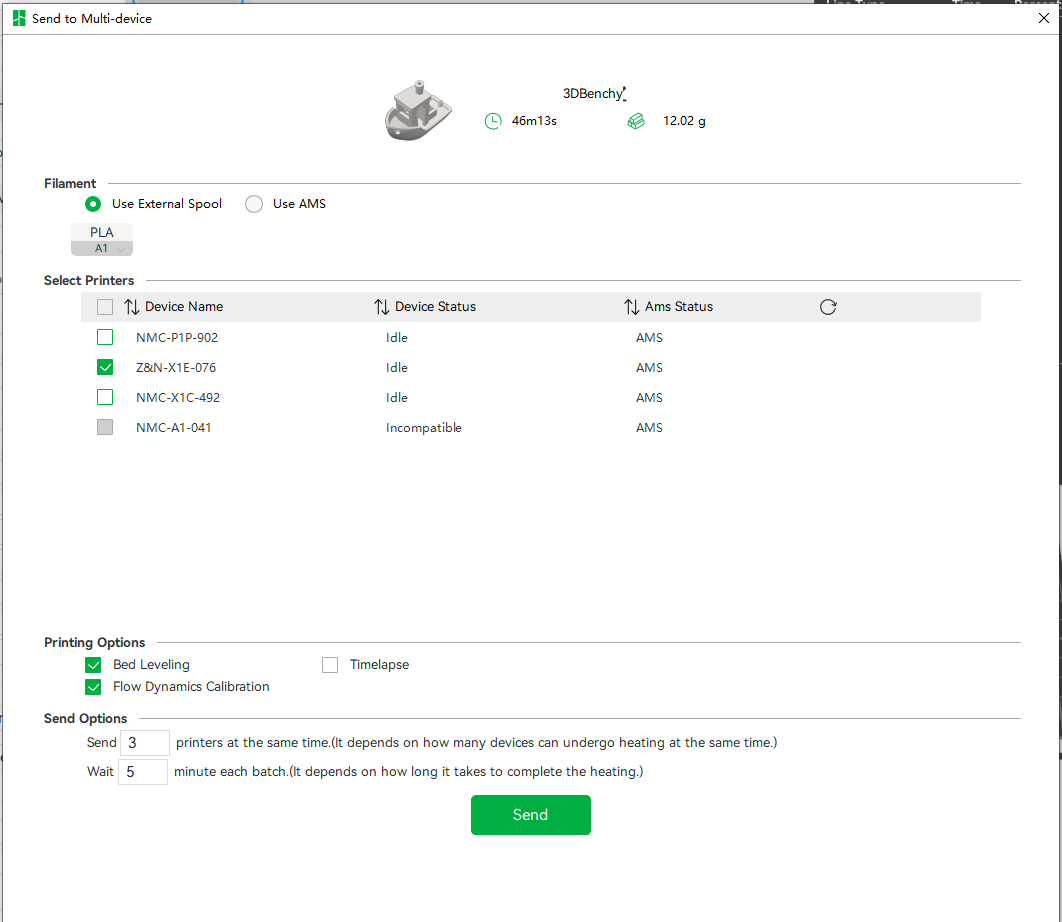Click the Use AMS label text
The height and width of the screenshot is (922, 1062).
click(299, 204)
